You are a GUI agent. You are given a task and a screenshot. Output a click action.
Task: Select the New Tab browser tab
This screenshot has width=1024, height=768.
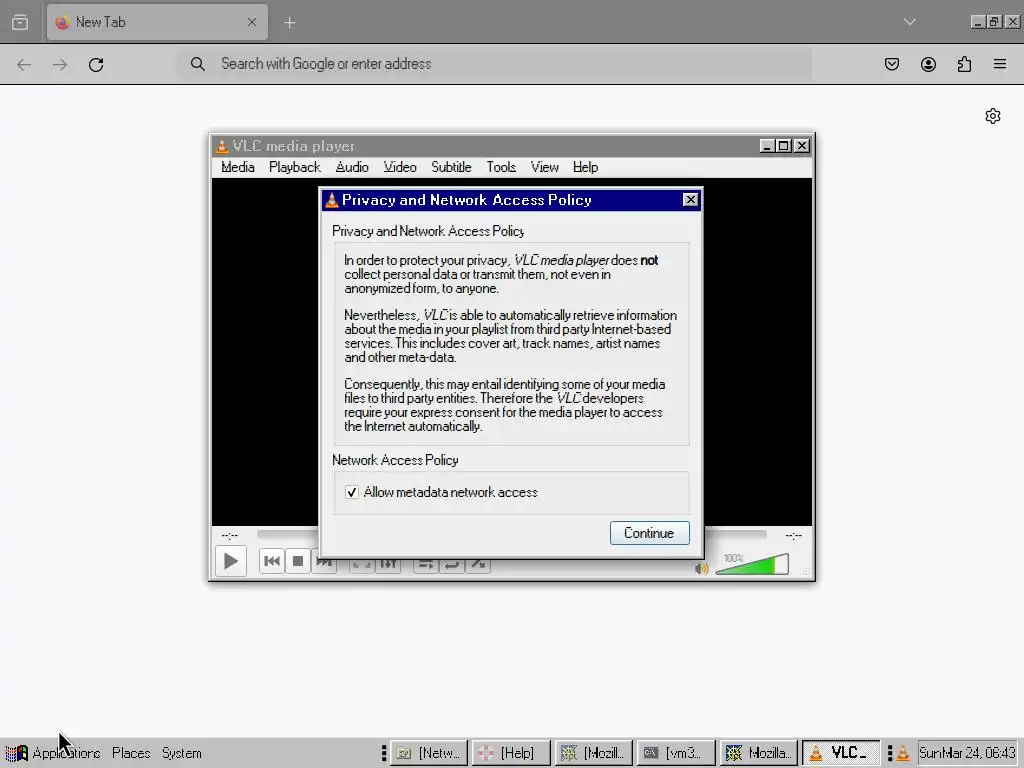pos(157,22)
